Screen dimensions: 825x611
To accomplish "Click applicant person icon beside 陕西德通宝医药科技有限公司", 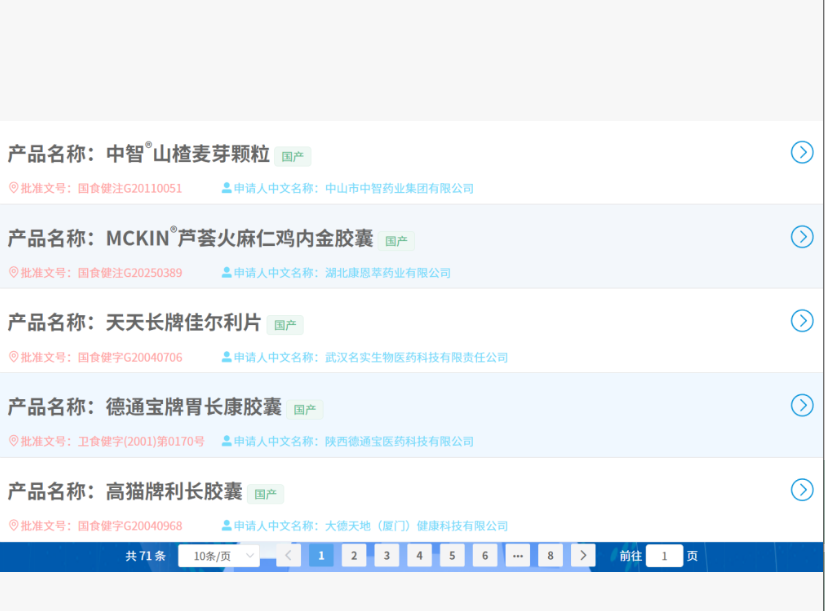I will point(227,441).
